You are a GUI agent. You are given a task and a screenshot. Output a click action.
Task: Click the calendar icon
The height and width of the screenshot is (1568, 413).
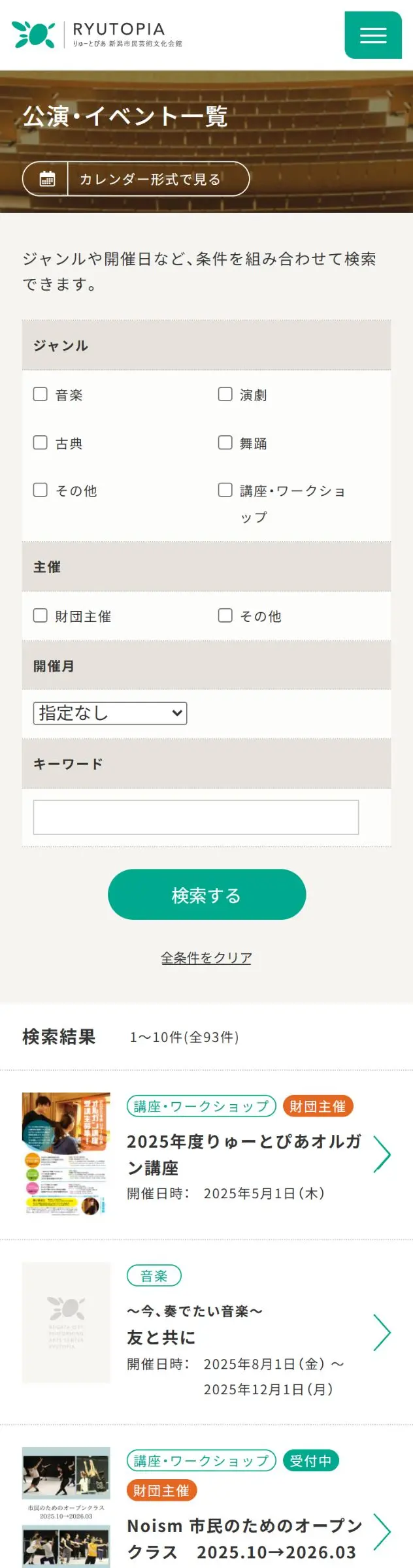pos(47,179)
